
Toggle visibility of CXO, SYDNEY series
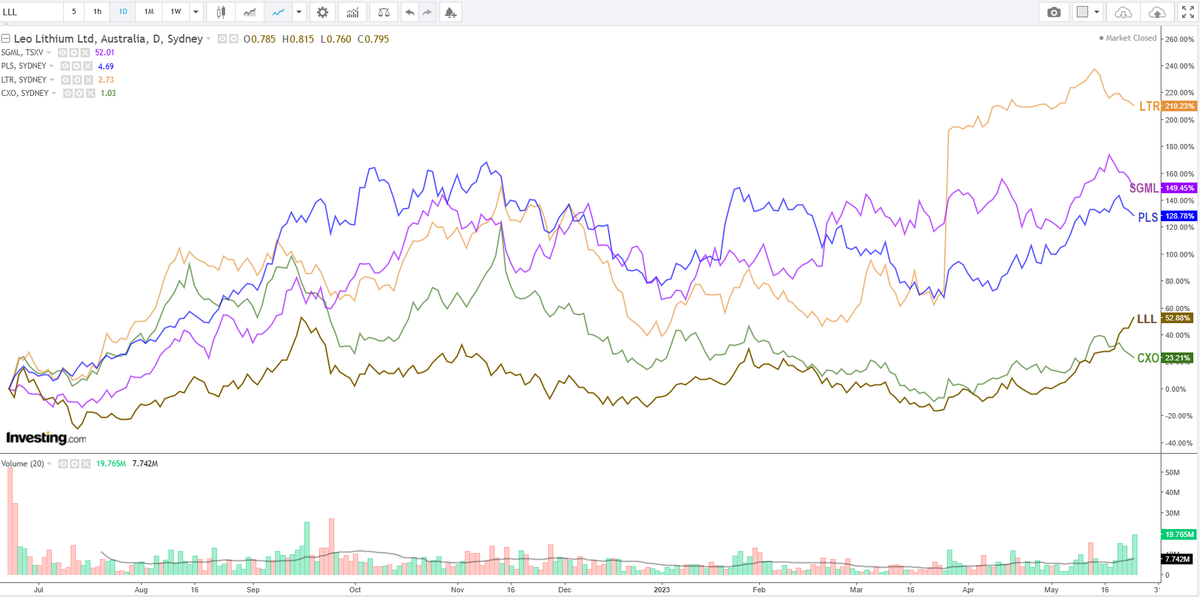(68, 93)
